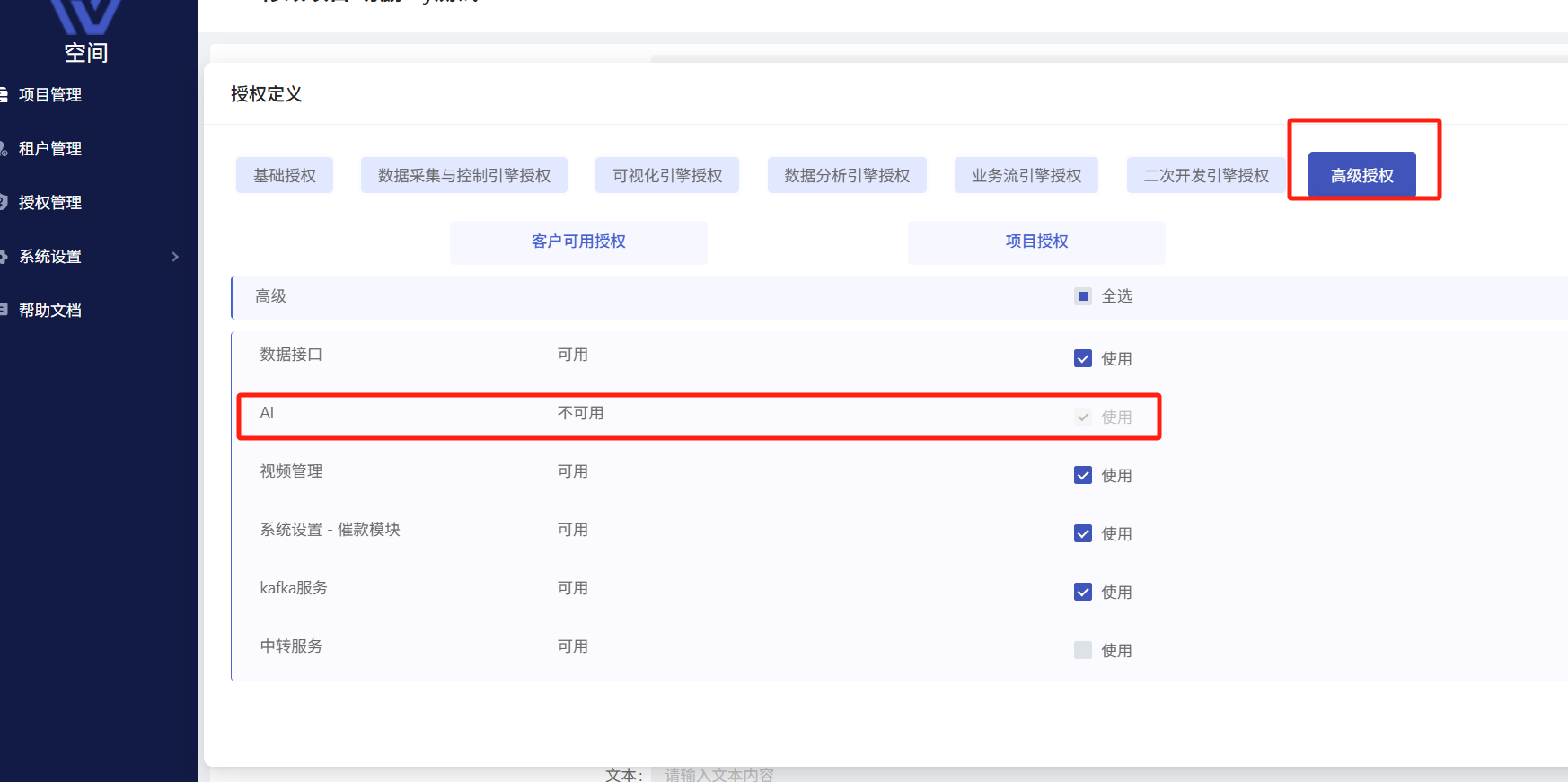Viewport: 1568px width, 782px height.
Task: Open 授权管理 in the sidebar
Action: pyautogui.click(x=50, y=202)
